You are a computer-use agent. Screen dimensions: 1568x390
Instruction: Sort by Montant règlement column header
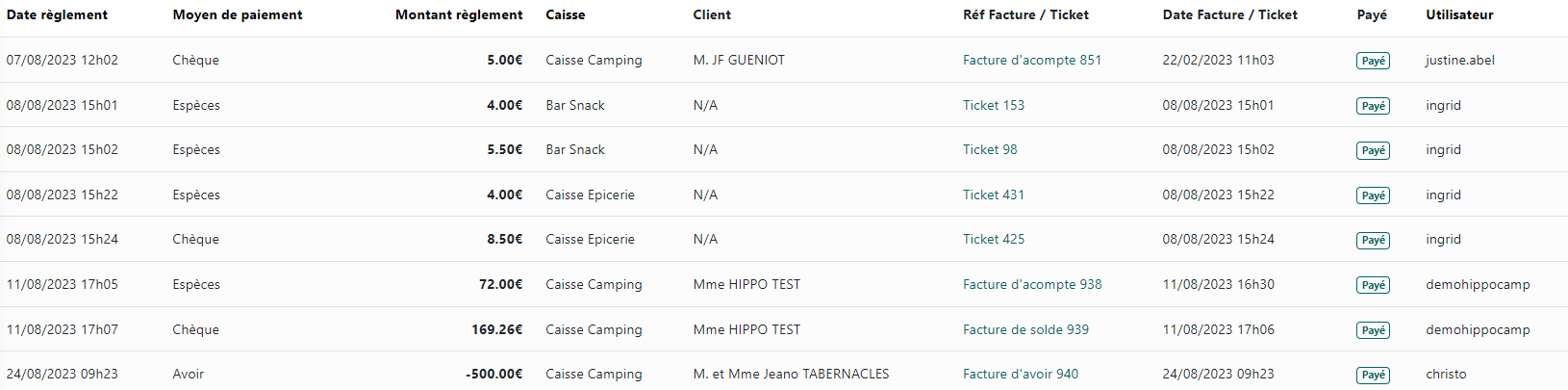tap(459, 14)
